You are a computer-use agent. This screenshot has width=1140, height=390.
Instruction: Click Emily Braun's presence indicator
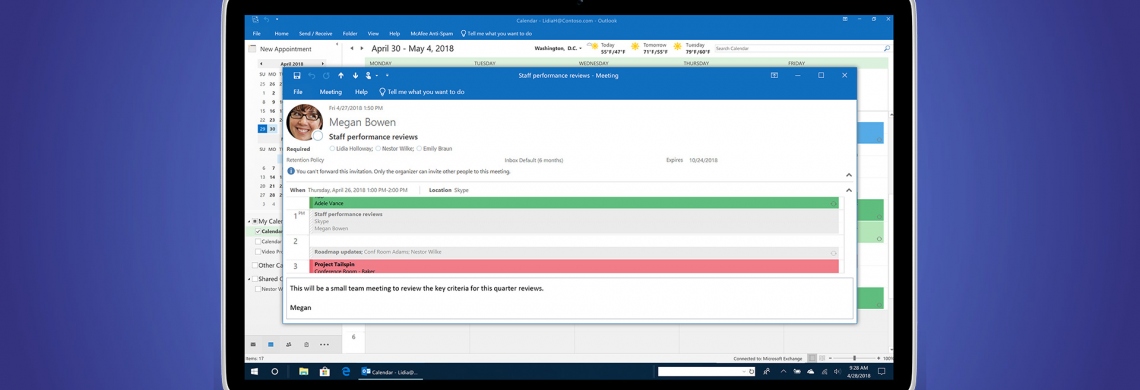point(420,148)
